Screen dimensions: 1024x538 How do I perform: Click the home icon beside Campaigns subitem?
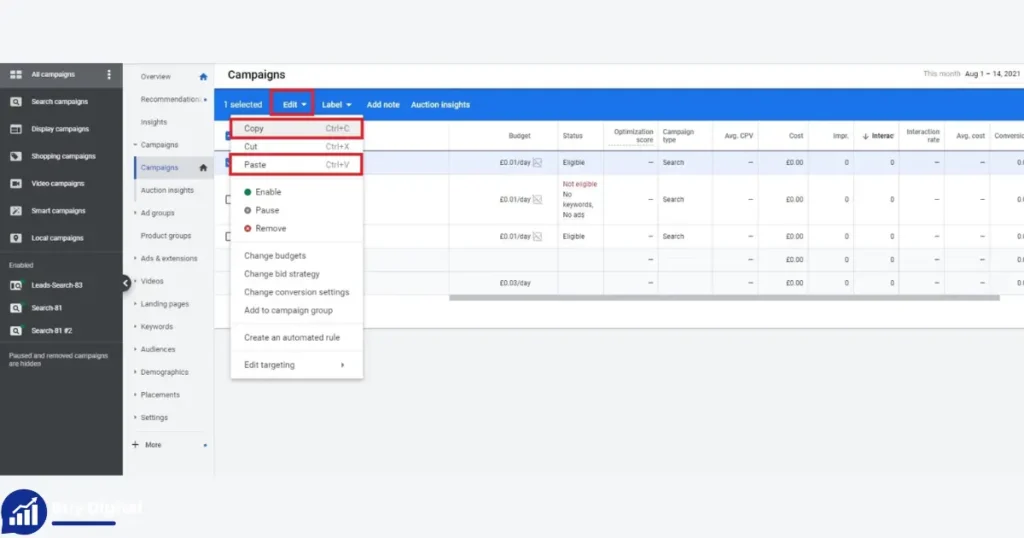coord(203,168)
